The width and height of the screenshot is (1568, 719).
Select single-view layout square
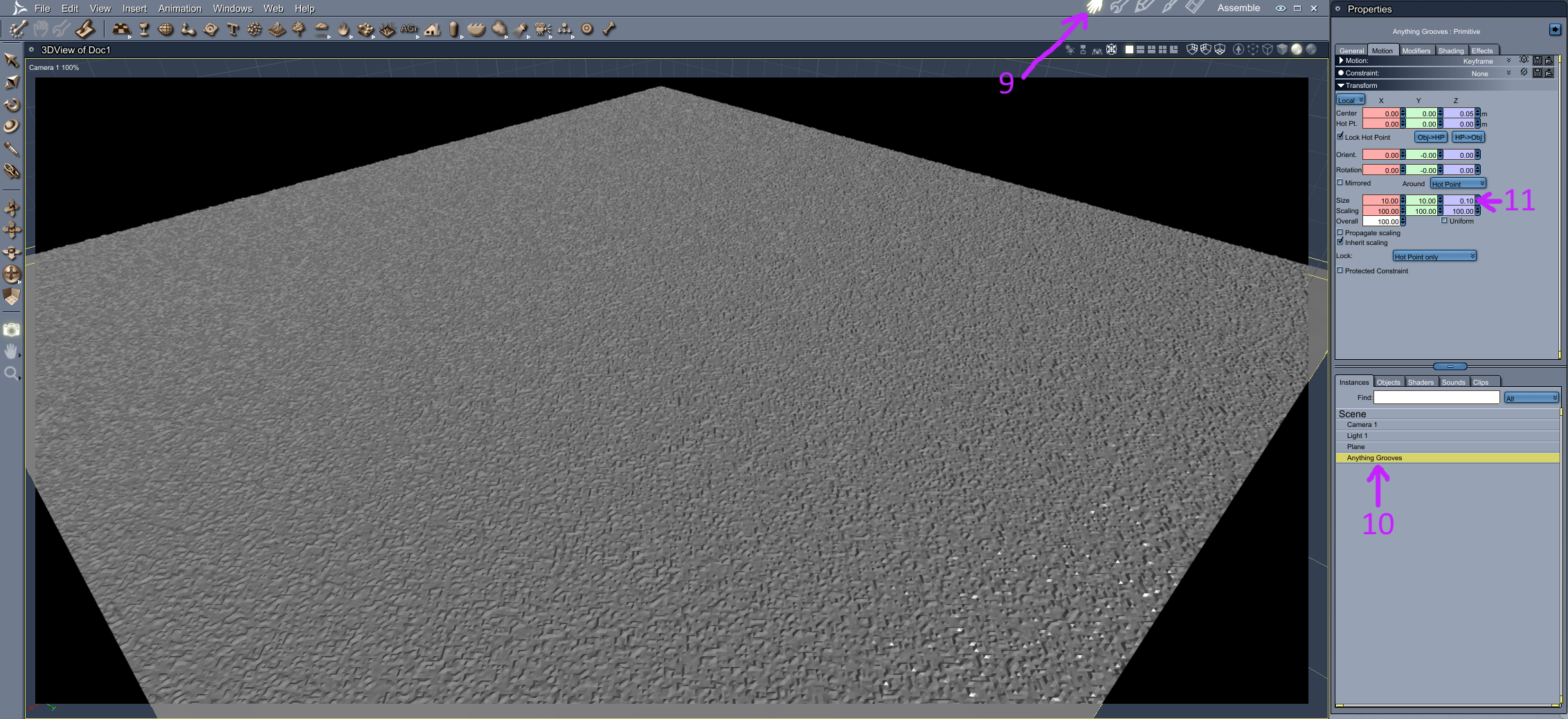pos(1129,49)
